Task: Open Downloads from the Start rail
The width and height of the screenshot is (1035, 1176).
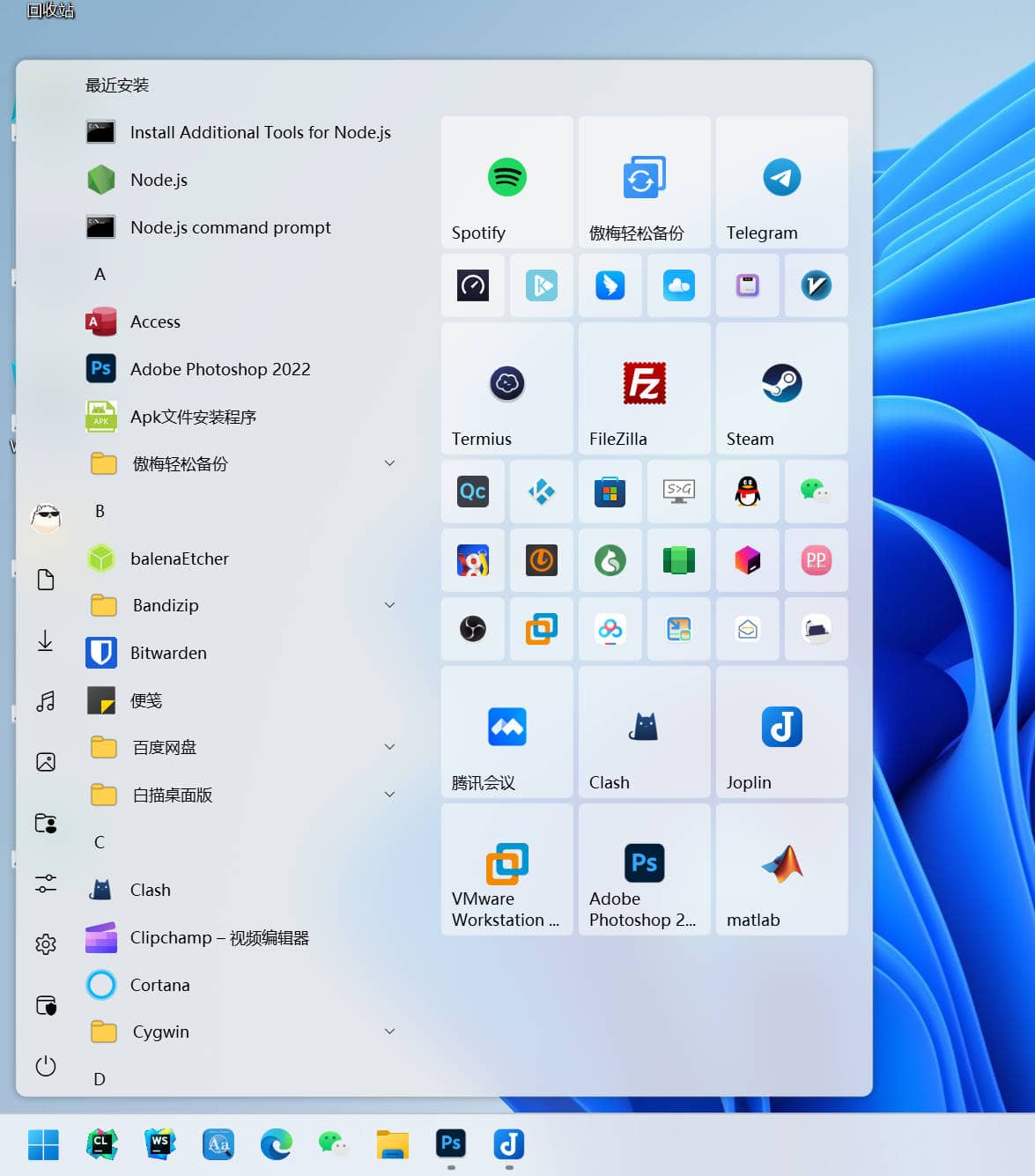Action: coord(46,640)
